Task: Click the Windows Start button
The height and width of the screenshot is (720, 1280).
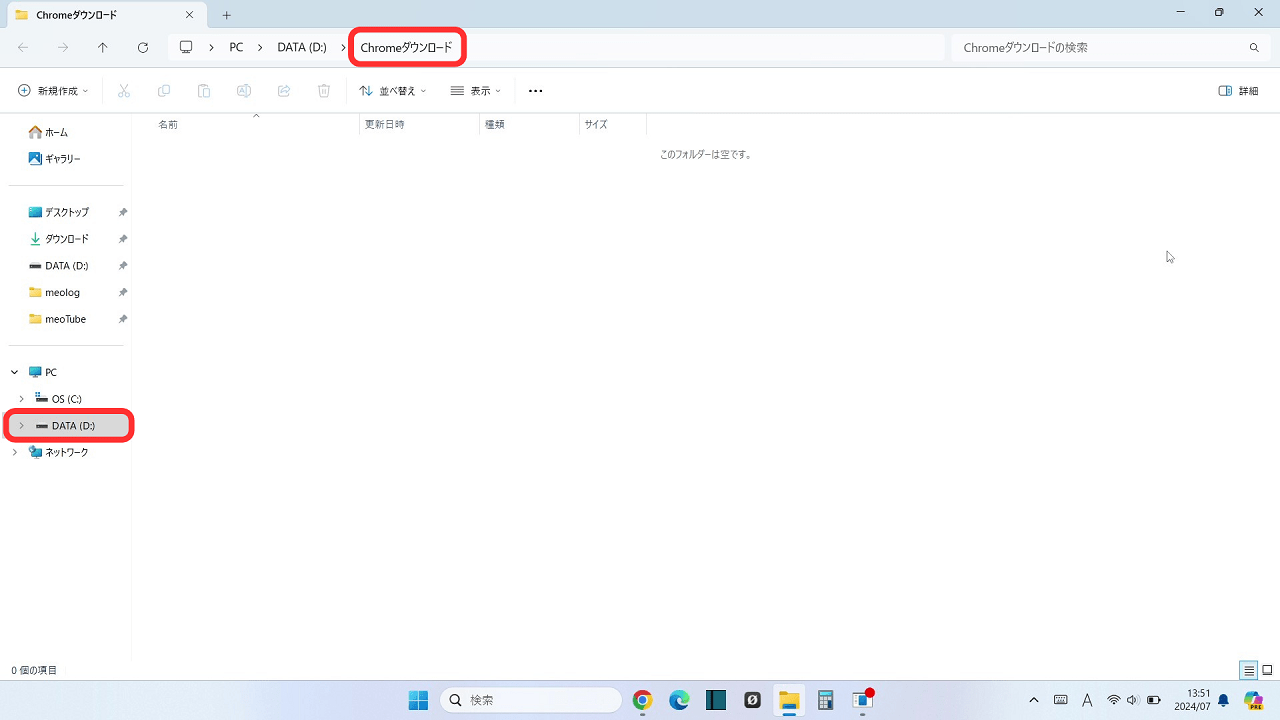Action: 418,700
